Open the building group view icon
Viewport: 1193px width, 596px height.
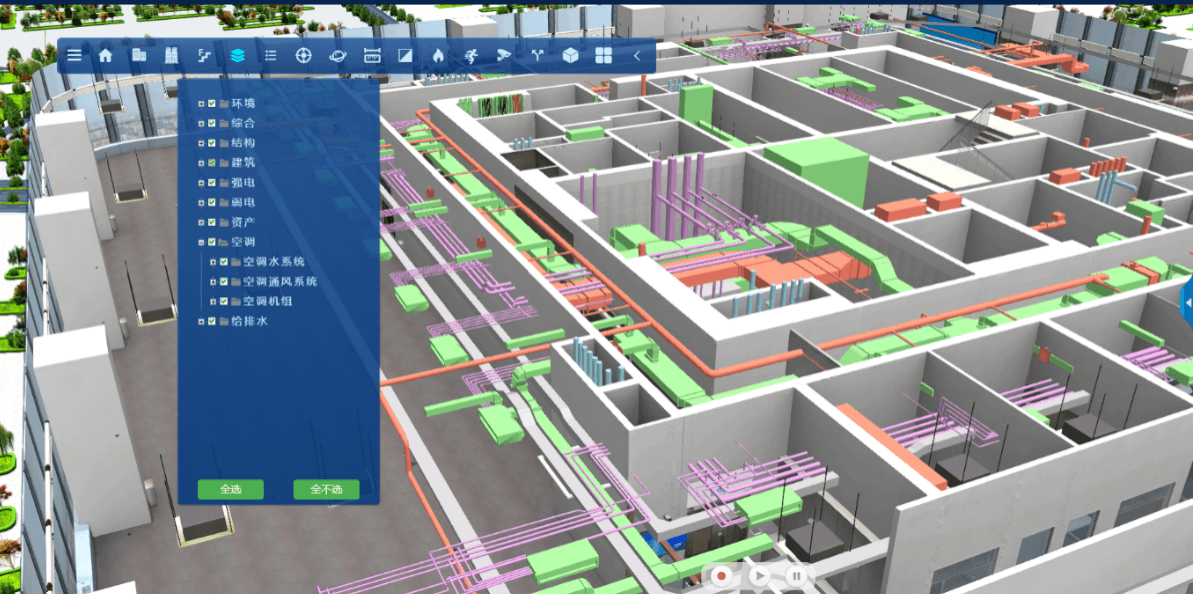pos(139,56)
